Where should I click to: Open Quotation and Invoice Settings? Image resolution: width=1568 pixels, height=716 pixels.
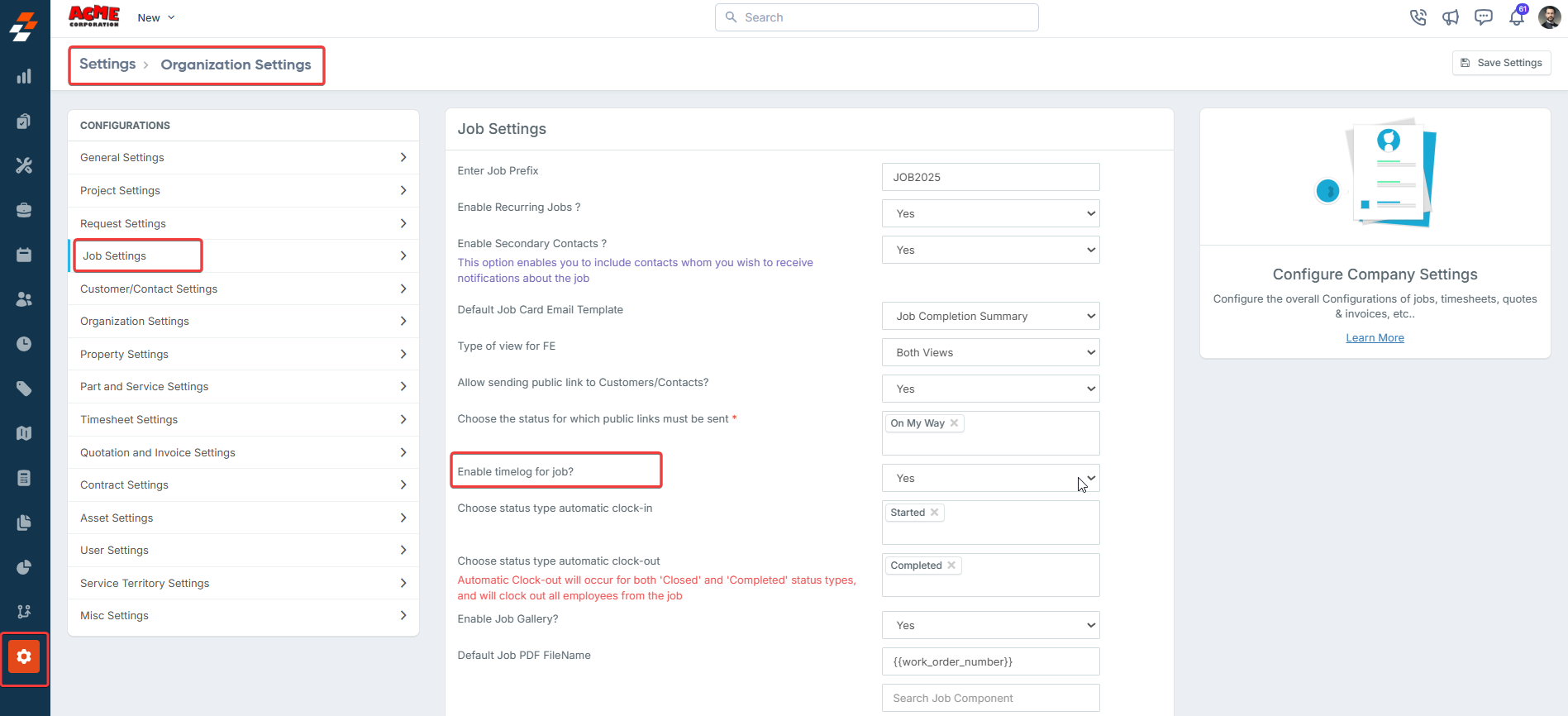[243, 452]
